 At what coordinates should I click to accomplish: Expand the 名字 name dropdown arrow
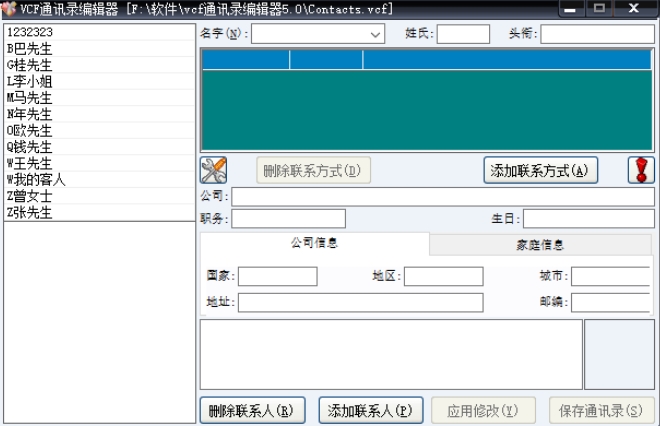point(375,35)
